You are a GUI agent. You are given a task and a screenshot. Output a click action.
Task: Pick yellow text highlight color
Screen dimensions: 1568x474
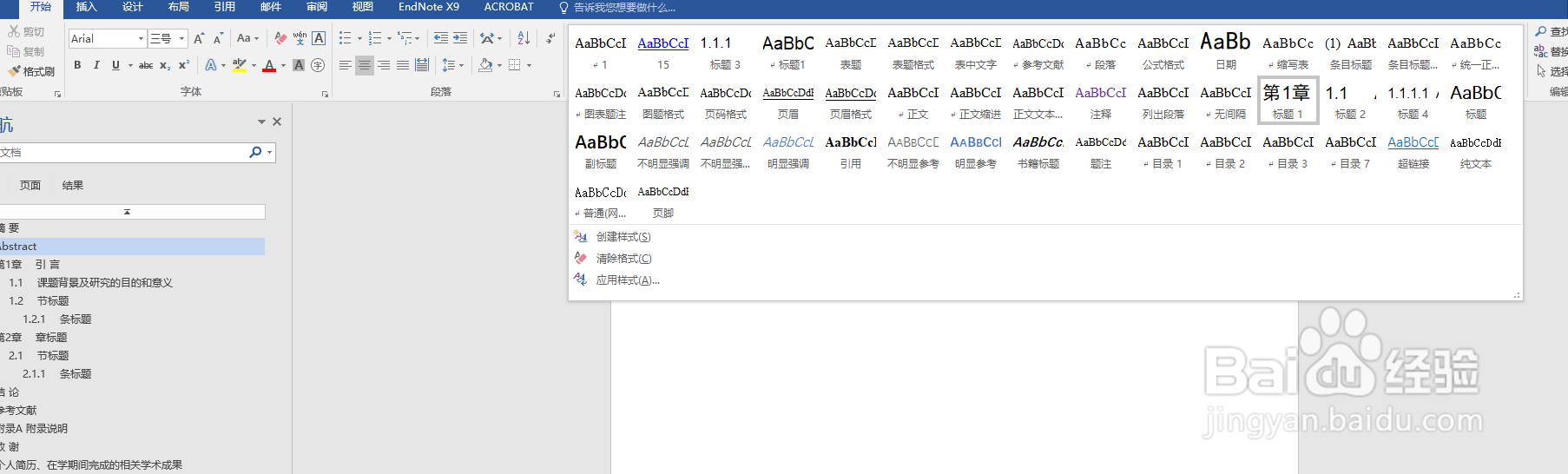(240, 65)
